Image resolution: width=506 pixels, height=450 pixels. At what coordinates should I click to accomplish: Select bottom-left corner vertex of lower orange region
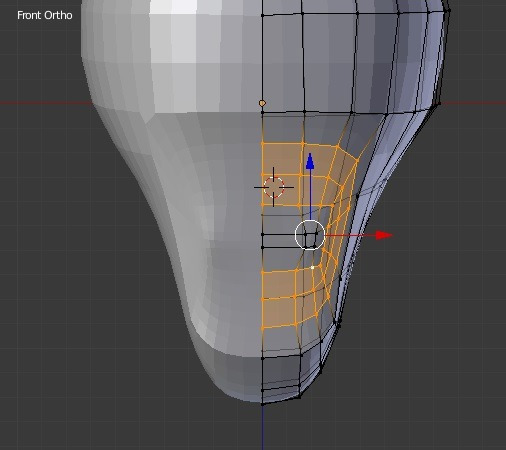click(x=263, y=328)
